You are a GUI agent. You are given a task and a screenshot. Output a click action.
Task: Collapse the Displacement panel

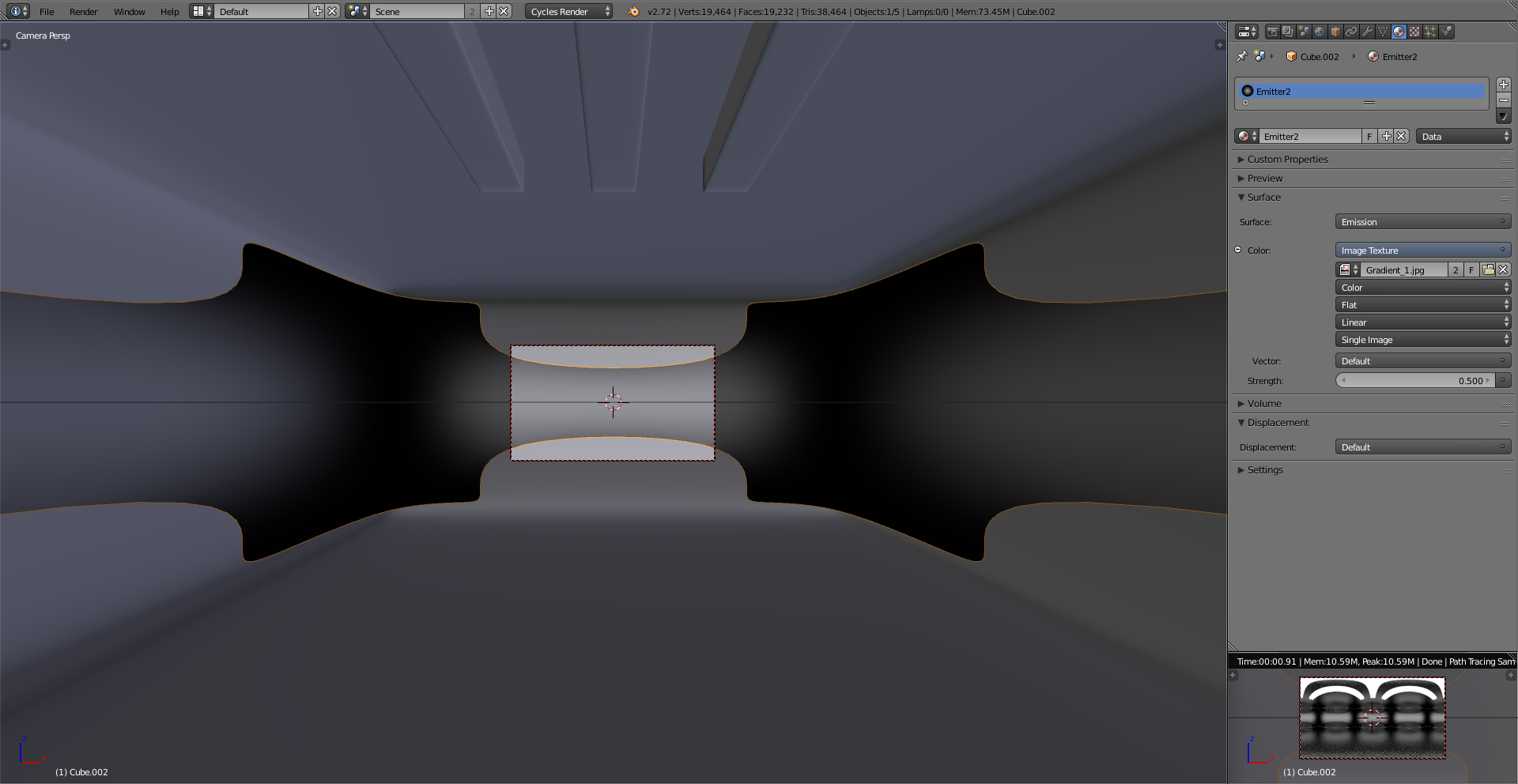point(1278,422)
